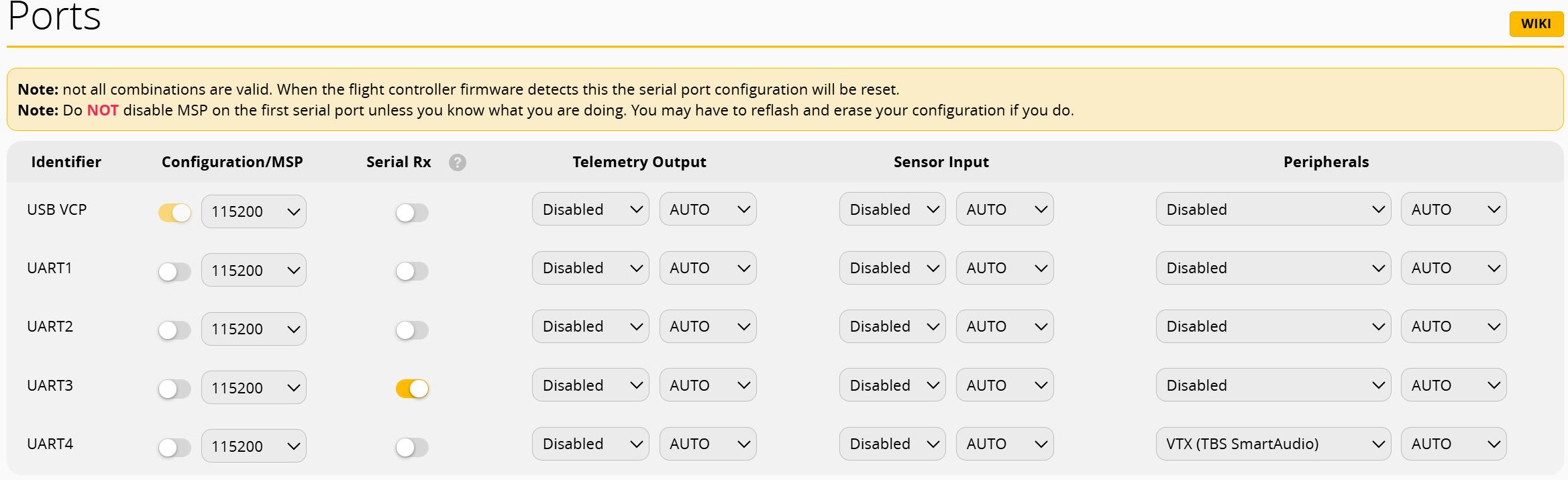Open UART1 sensor AUTO baud dropdown
Image resolution: width=1568 pixels, height=480 pixels.
pyautogui.click(x=1004, y=268)
